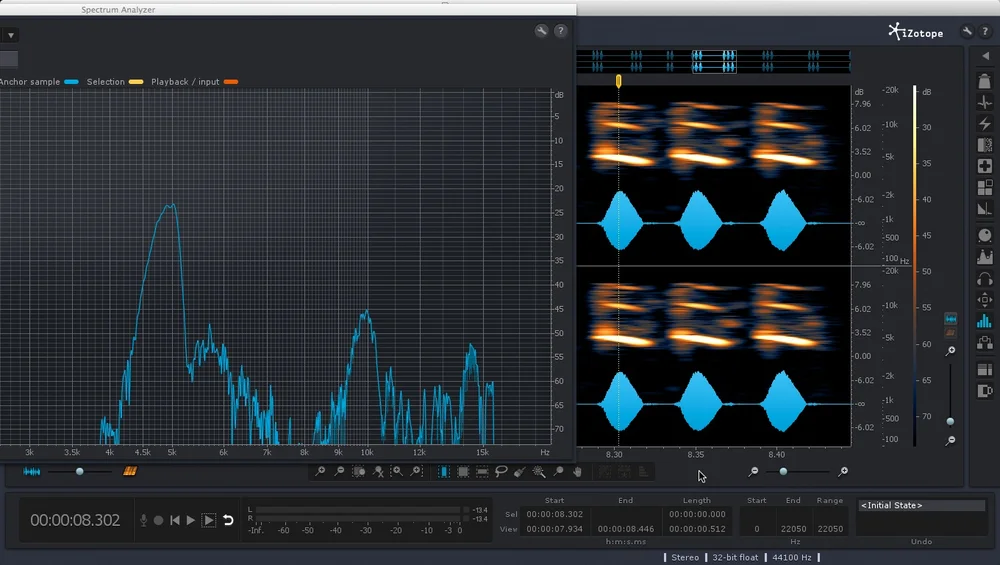Click the zoom in magnifier in the toolbar
The width and height of the screenshot is (1000, 565).
point(320,471)
